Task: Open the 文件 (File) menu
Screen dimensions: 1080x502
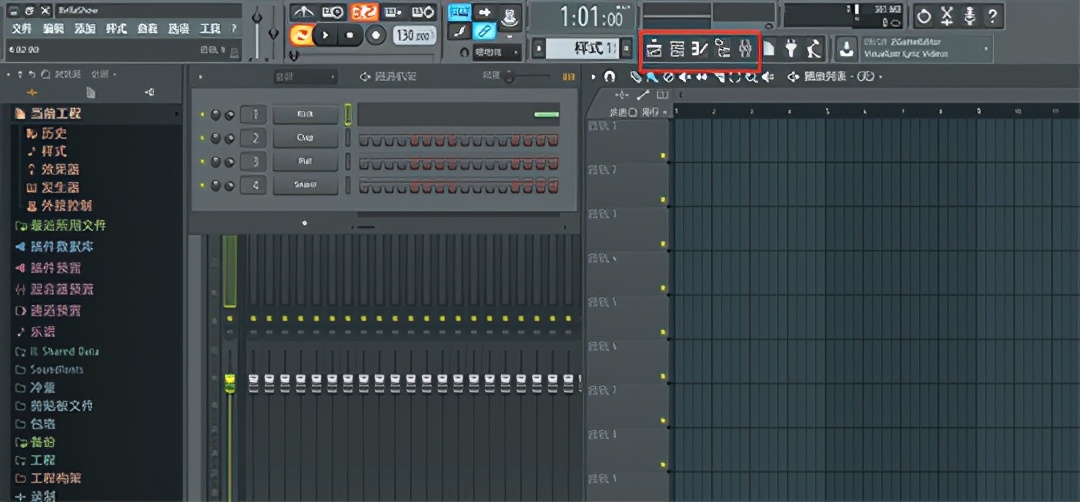Action: pos(23,29)
